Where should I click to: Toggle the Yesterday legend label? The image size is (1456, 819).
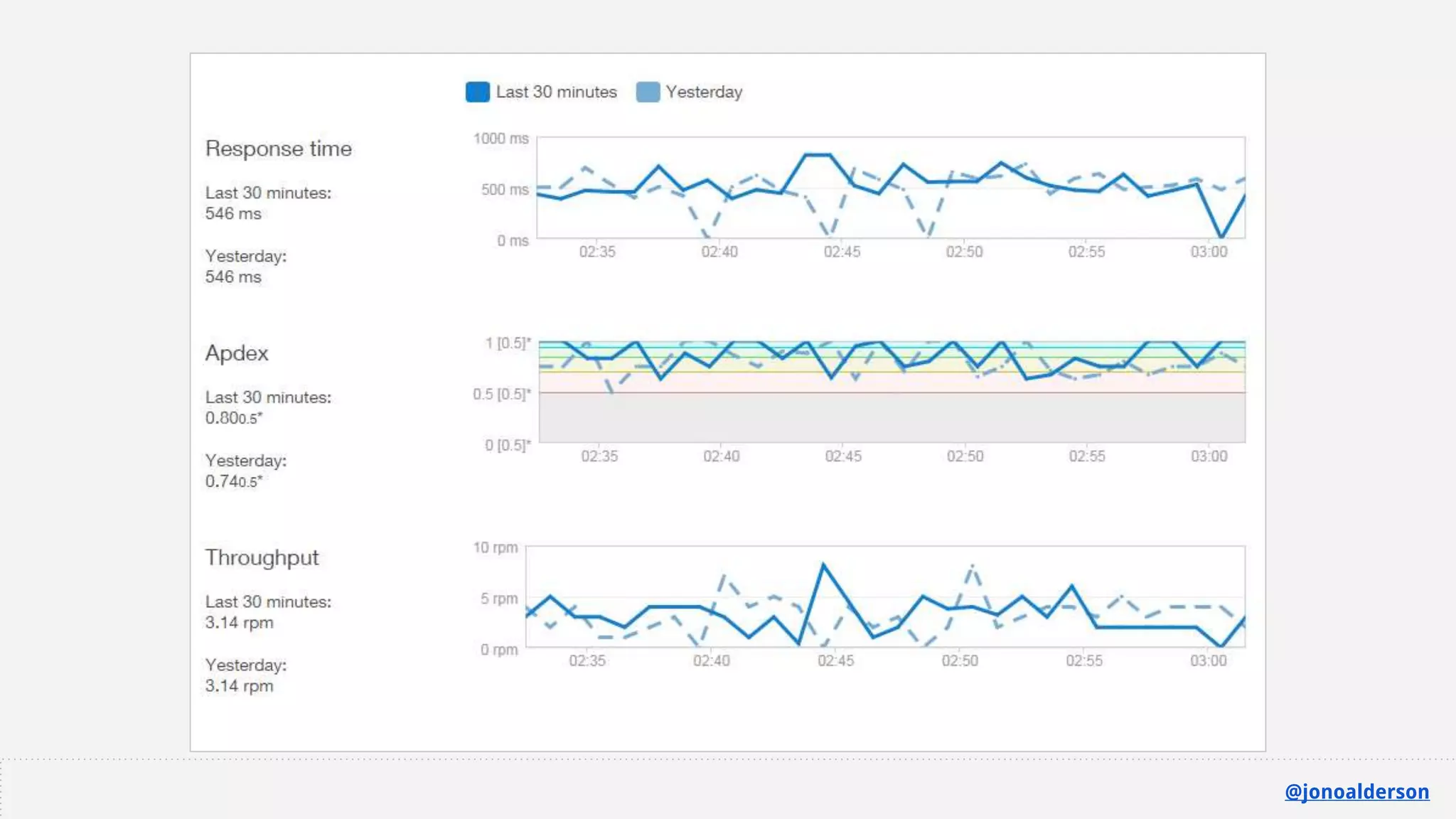pos(704,92)
